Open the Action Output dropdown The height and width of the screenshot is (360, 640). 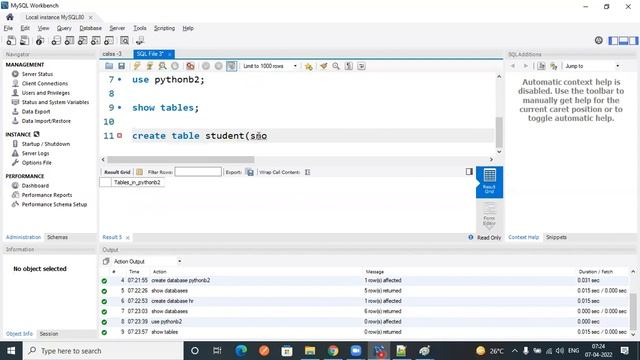point(147,261)
